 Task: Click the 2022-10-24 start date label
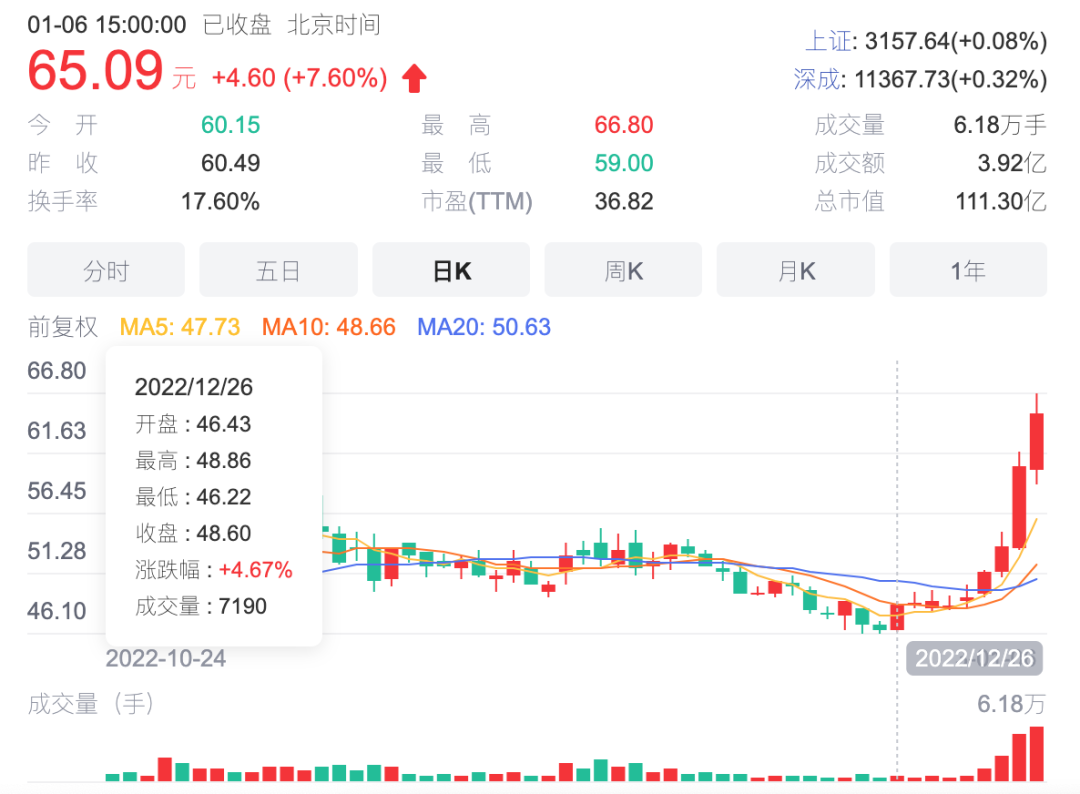tap(165, 658)
